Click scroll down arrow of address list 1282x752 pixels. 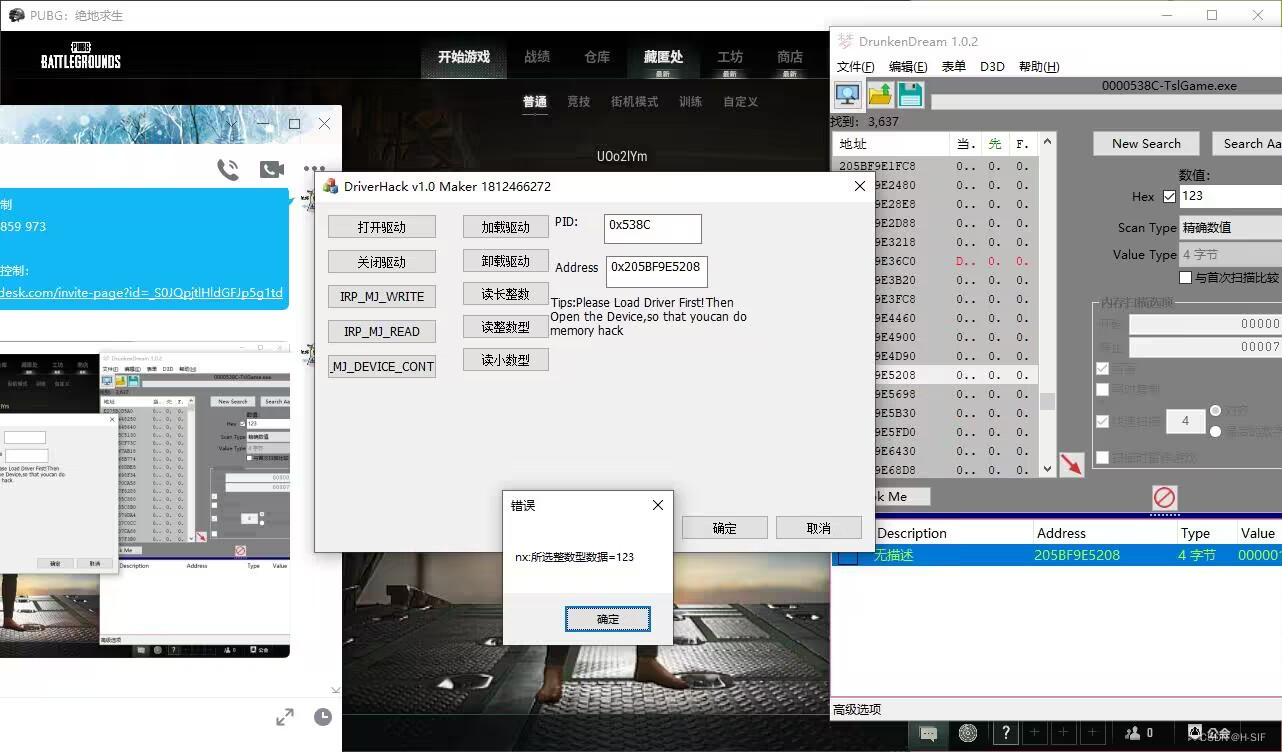tap(1047, 468)
